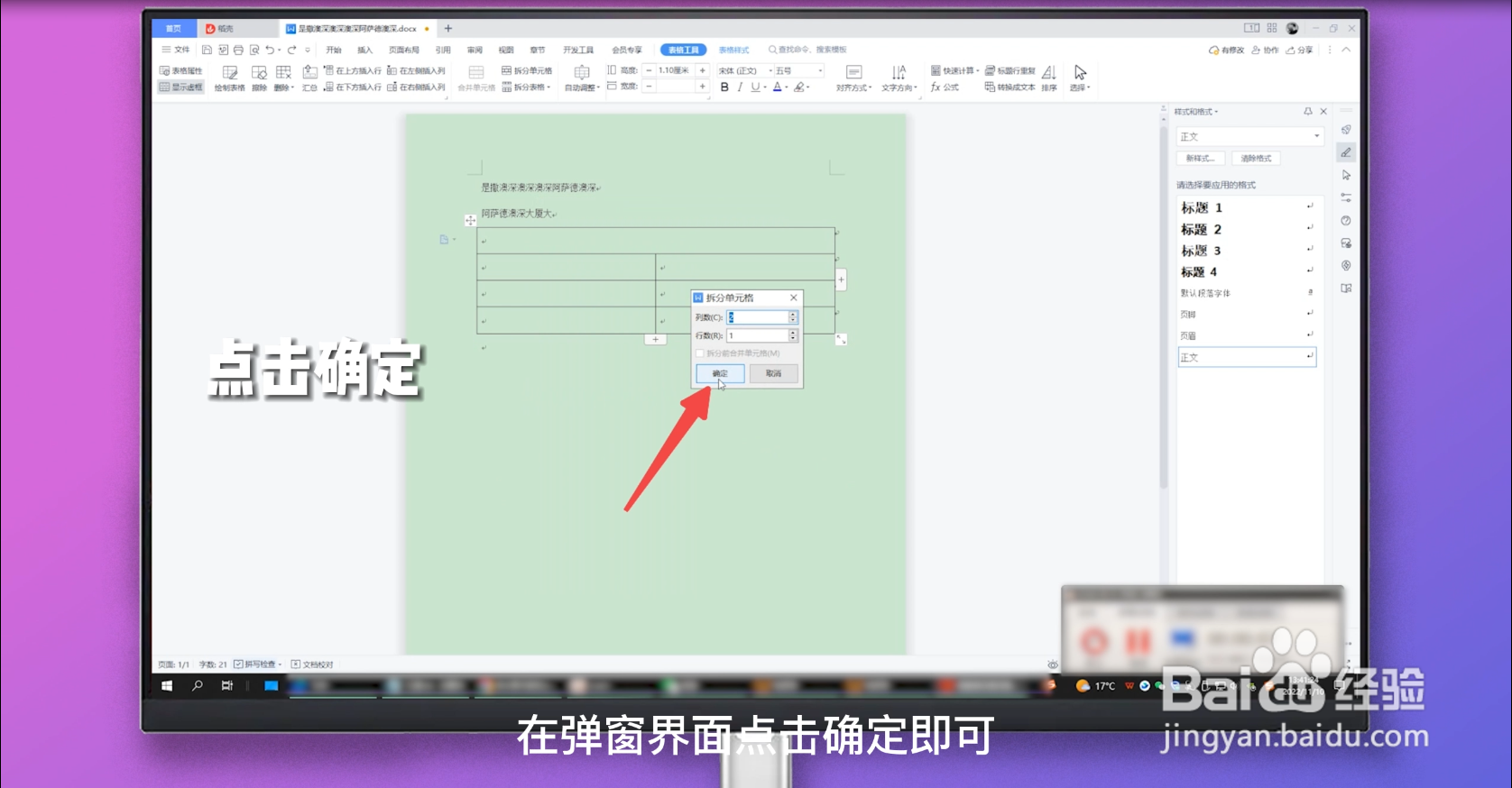Viewport: 1512px width, 788px height.
Task: Open the 对齐方式 dropdown
Action: coord(853,78)
